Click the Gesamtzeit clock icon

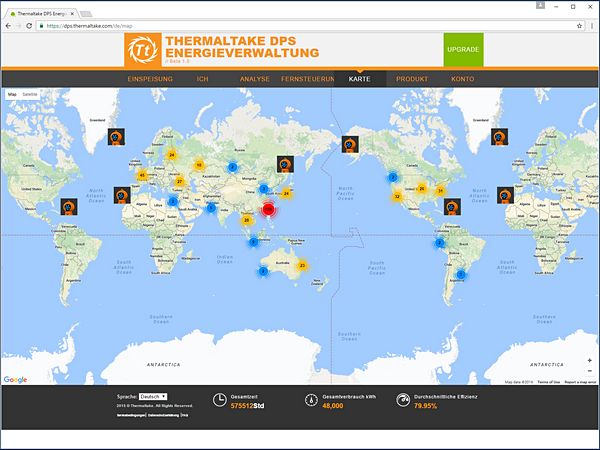[220, 400]
